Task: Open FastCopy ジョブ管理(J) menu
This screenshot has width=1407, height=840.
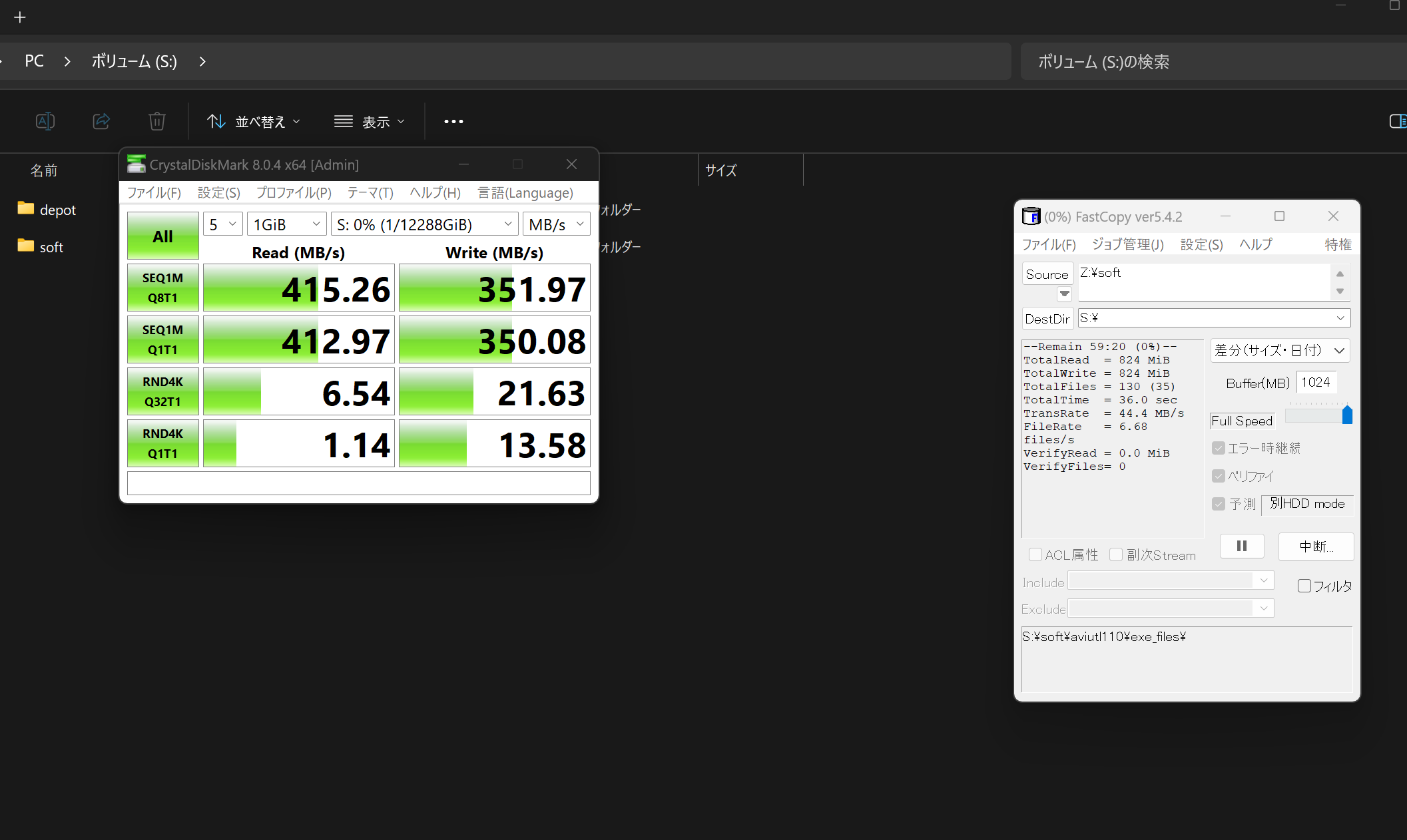Action: [x=1128, y=244]
